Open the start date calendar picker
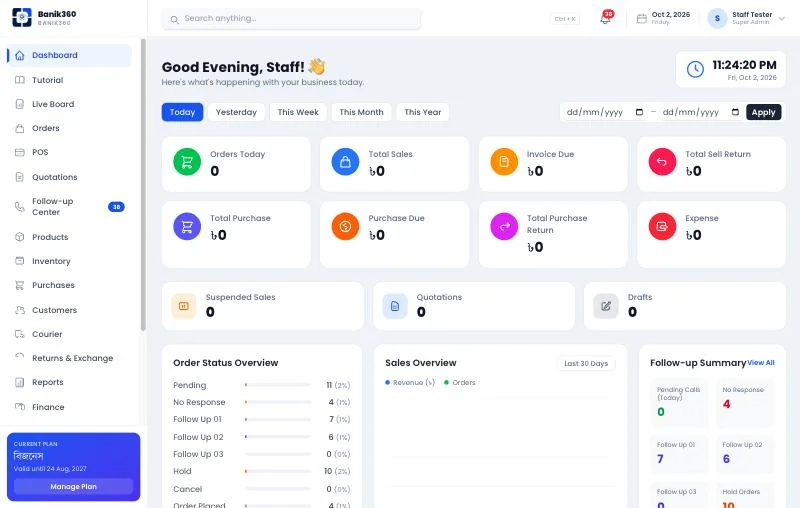 click(639, 112)
